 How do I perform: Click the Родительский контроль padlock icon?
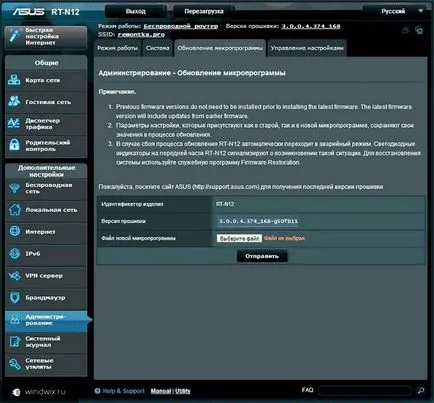(14, 145)
